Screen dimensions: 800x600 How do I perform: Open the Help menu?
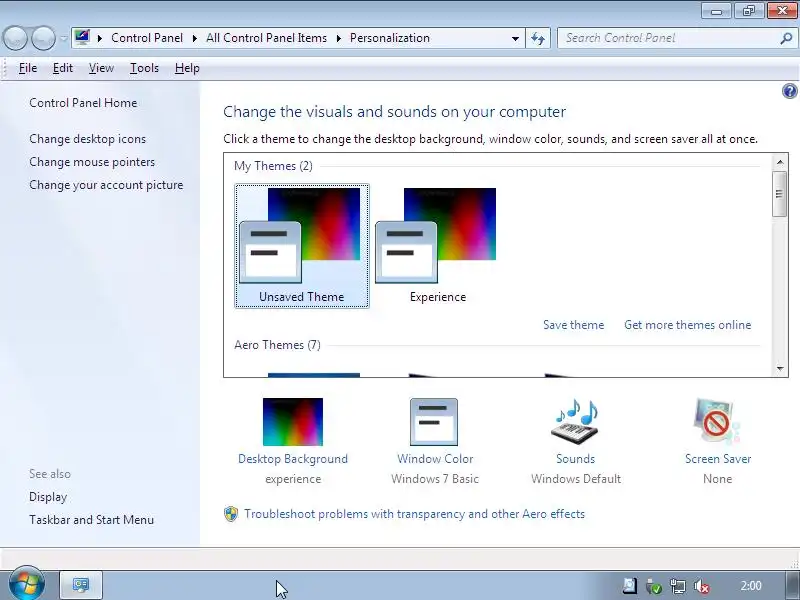pos(187,68)
